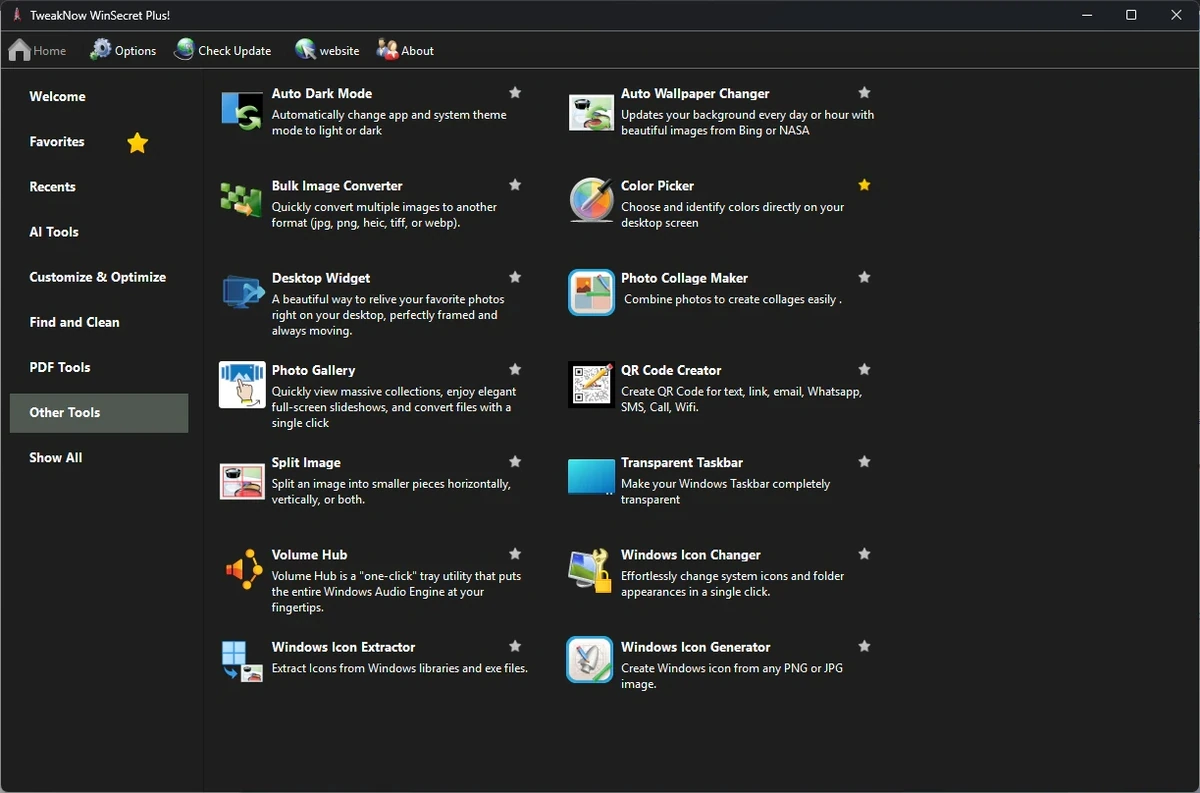The image size is (1200, 793).
Task: Toggle favorite star for Photo Gallery
Action: [x=515, y=370]
